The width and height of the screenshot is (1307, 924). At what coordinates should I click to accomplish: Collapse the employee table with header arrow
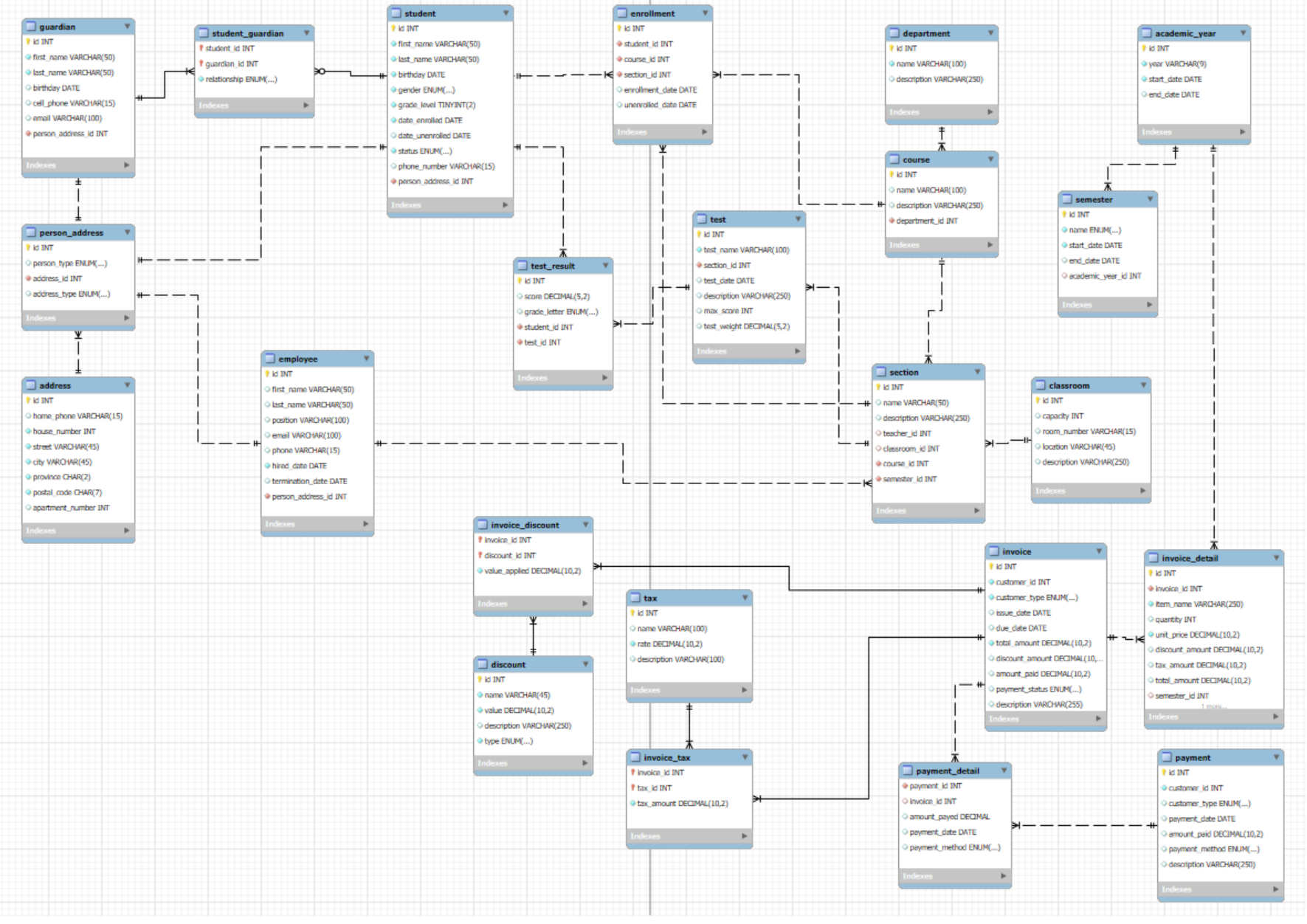[x=366, y=359]
